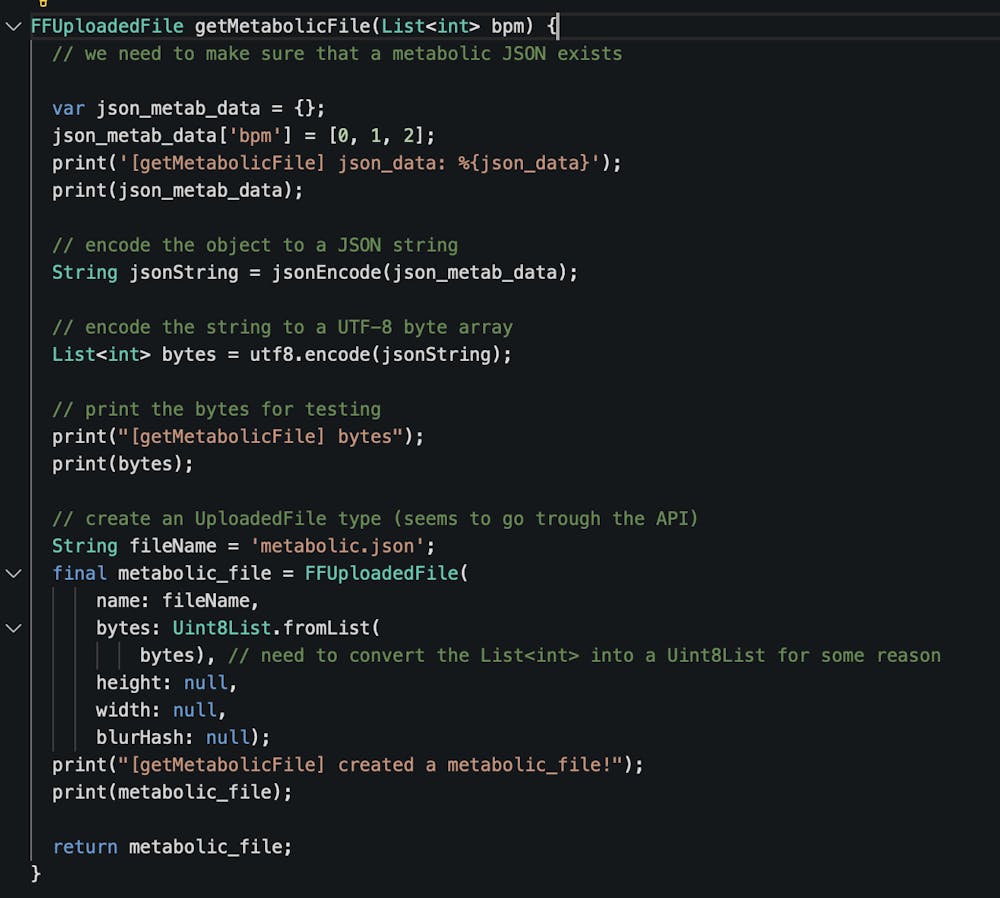Viewport: 1000px width, 898px height.
Task: Click the final keyword before metabolic_file
Action: (x=80, y=573)
